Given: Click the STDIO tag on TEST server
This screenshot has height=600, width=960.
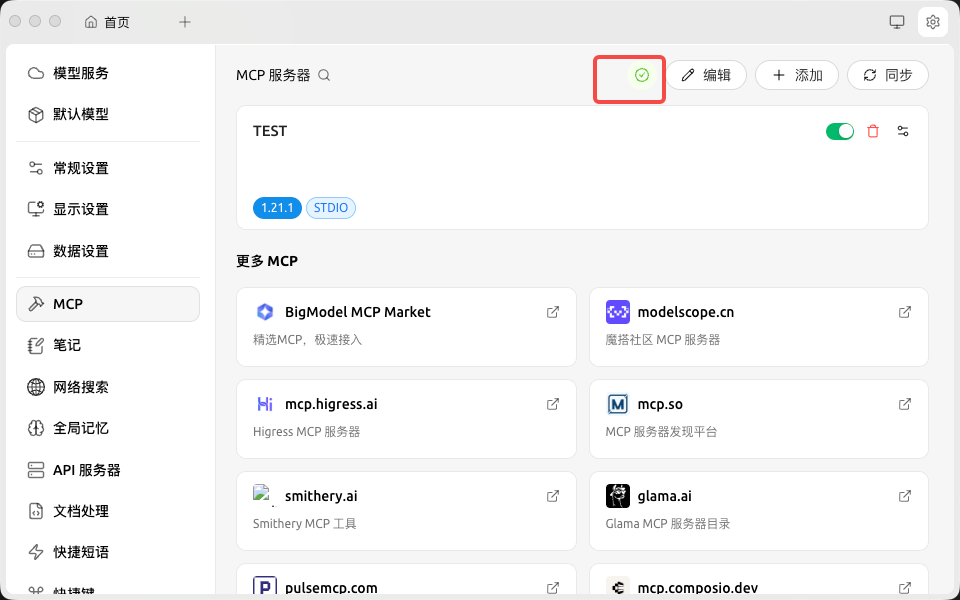Looking at the screenshot, I should click(x=330, y=207).
